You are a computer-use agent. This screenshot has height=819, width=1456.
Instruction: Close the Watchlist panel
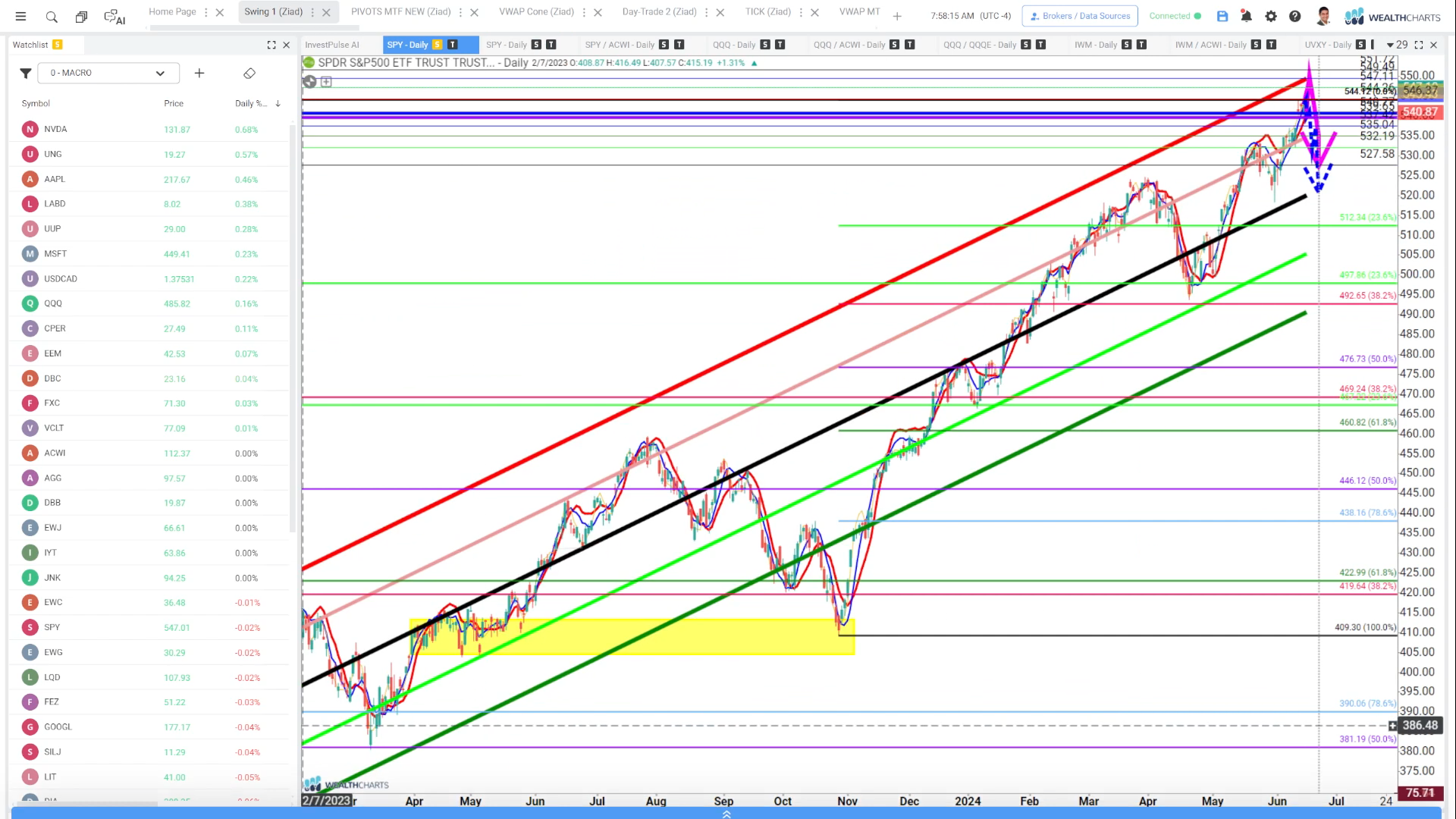pos(287,45)
